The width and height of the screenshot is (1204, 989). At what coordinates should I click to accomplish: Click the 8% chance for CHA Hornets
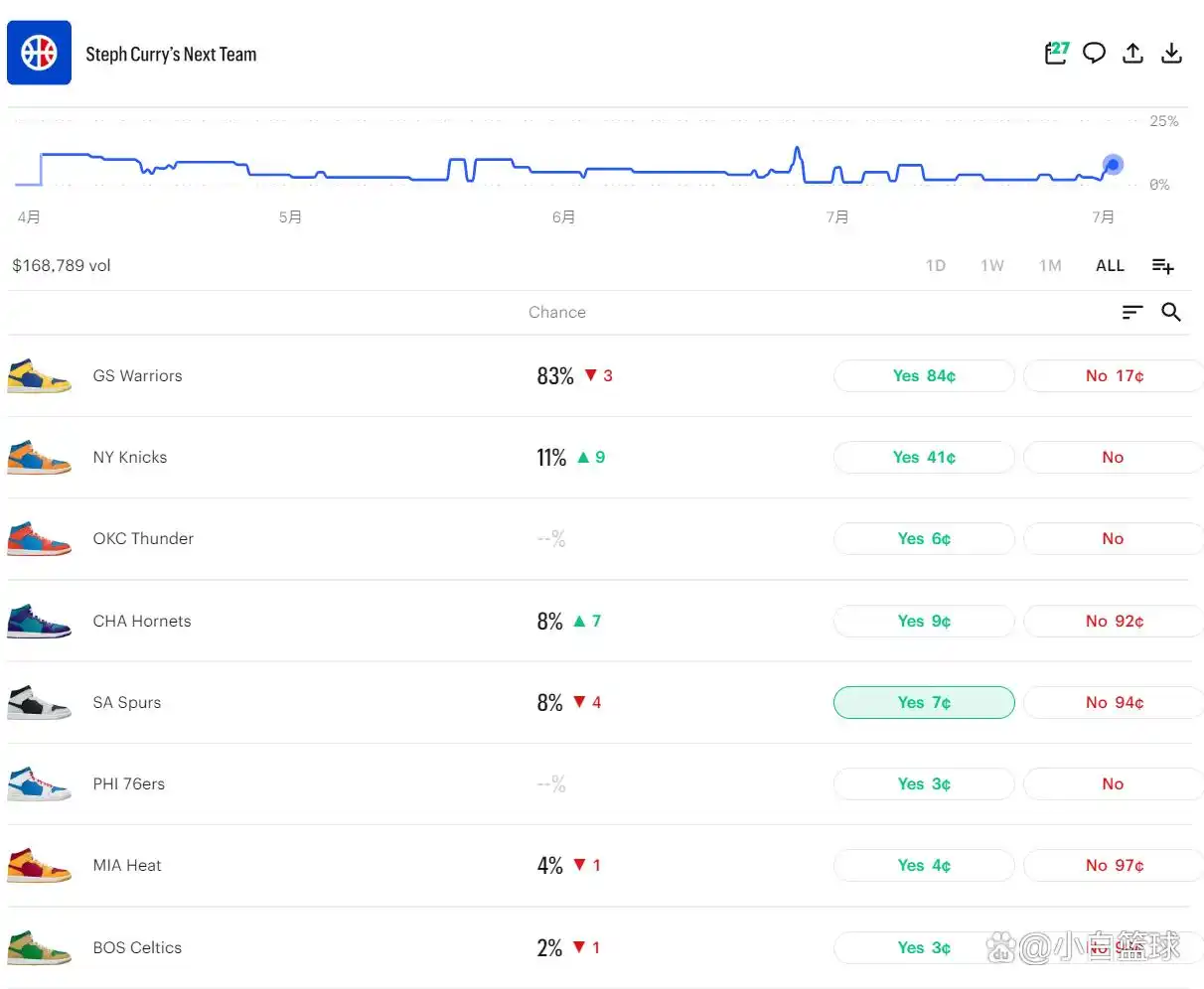pos(550,621)
